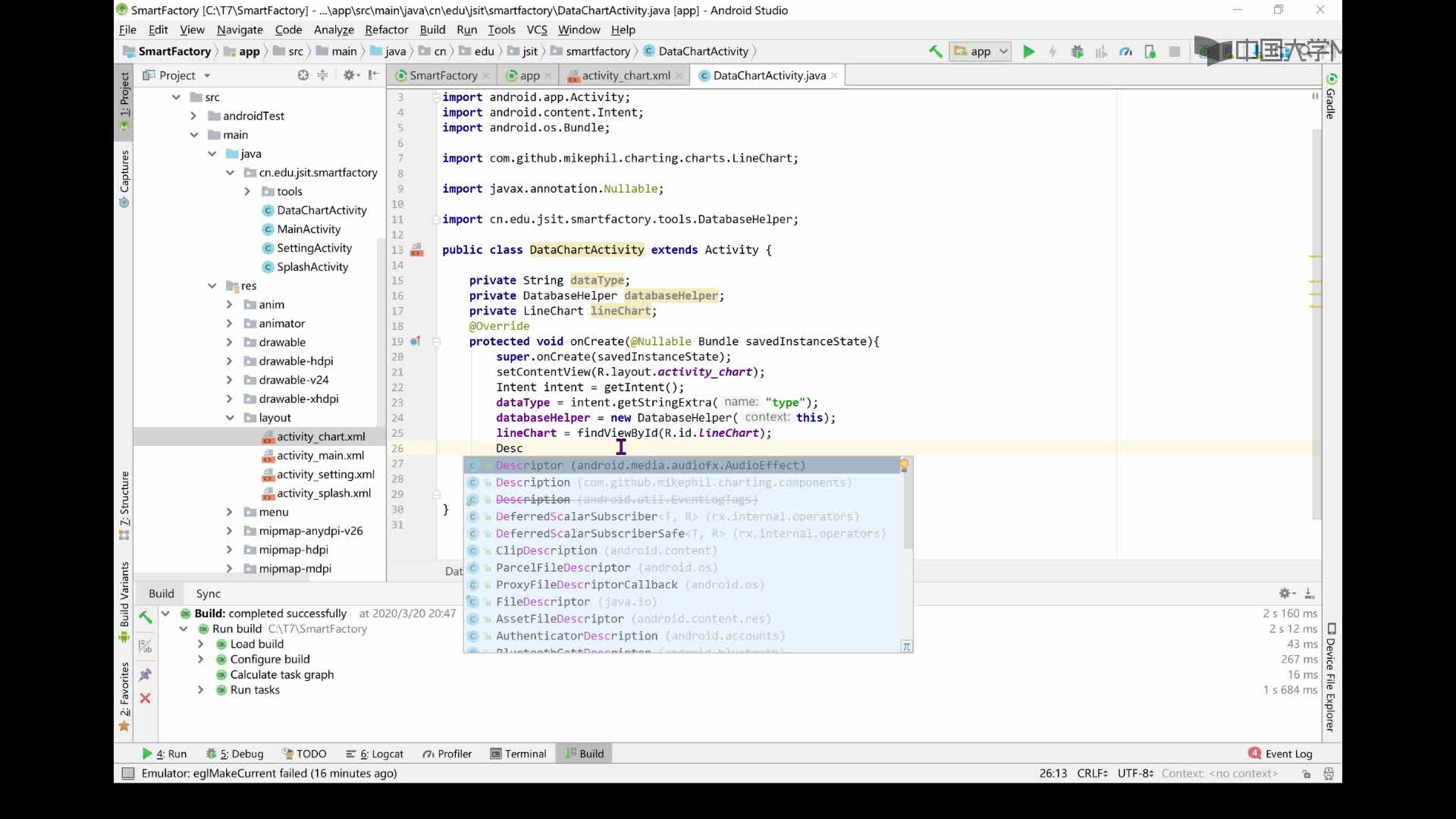Screen dimensions: 1456x819
Task: Click the toggle view icon in Build panel
Action: pyautogui.click(x=145, y=646)
